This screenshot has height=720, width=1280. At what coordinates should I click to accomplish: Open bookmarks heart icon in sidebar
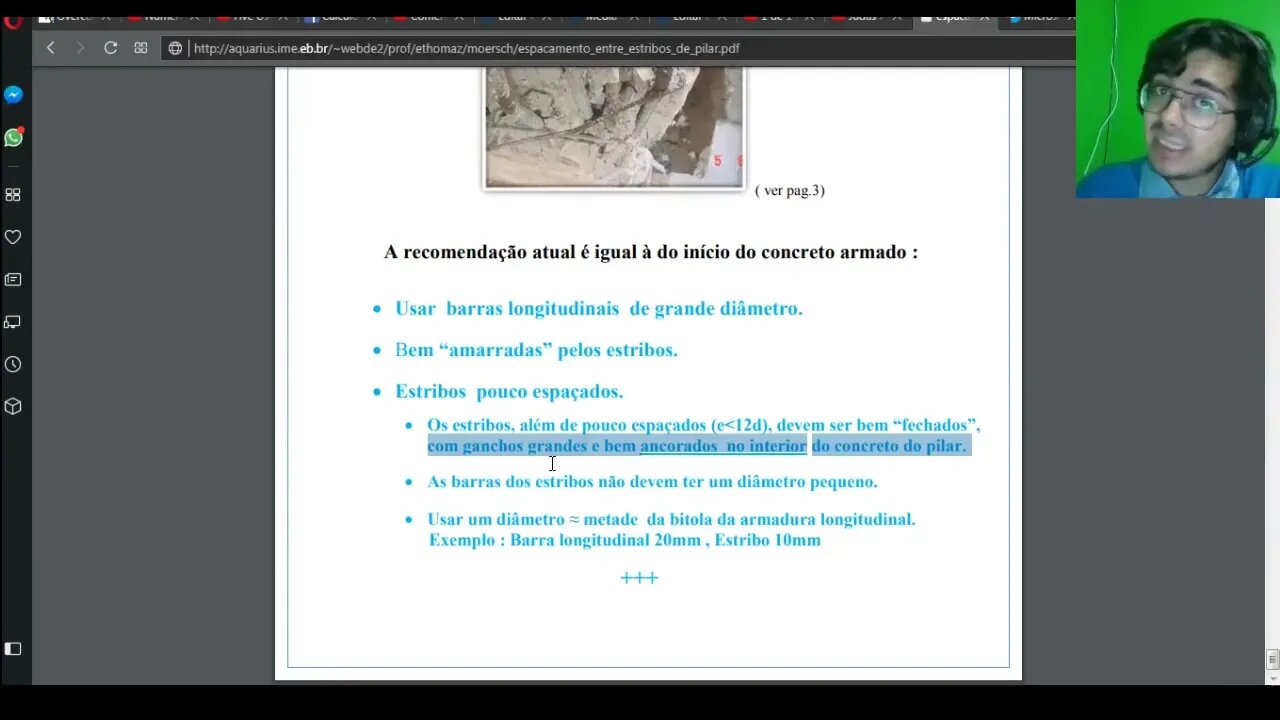13,237
